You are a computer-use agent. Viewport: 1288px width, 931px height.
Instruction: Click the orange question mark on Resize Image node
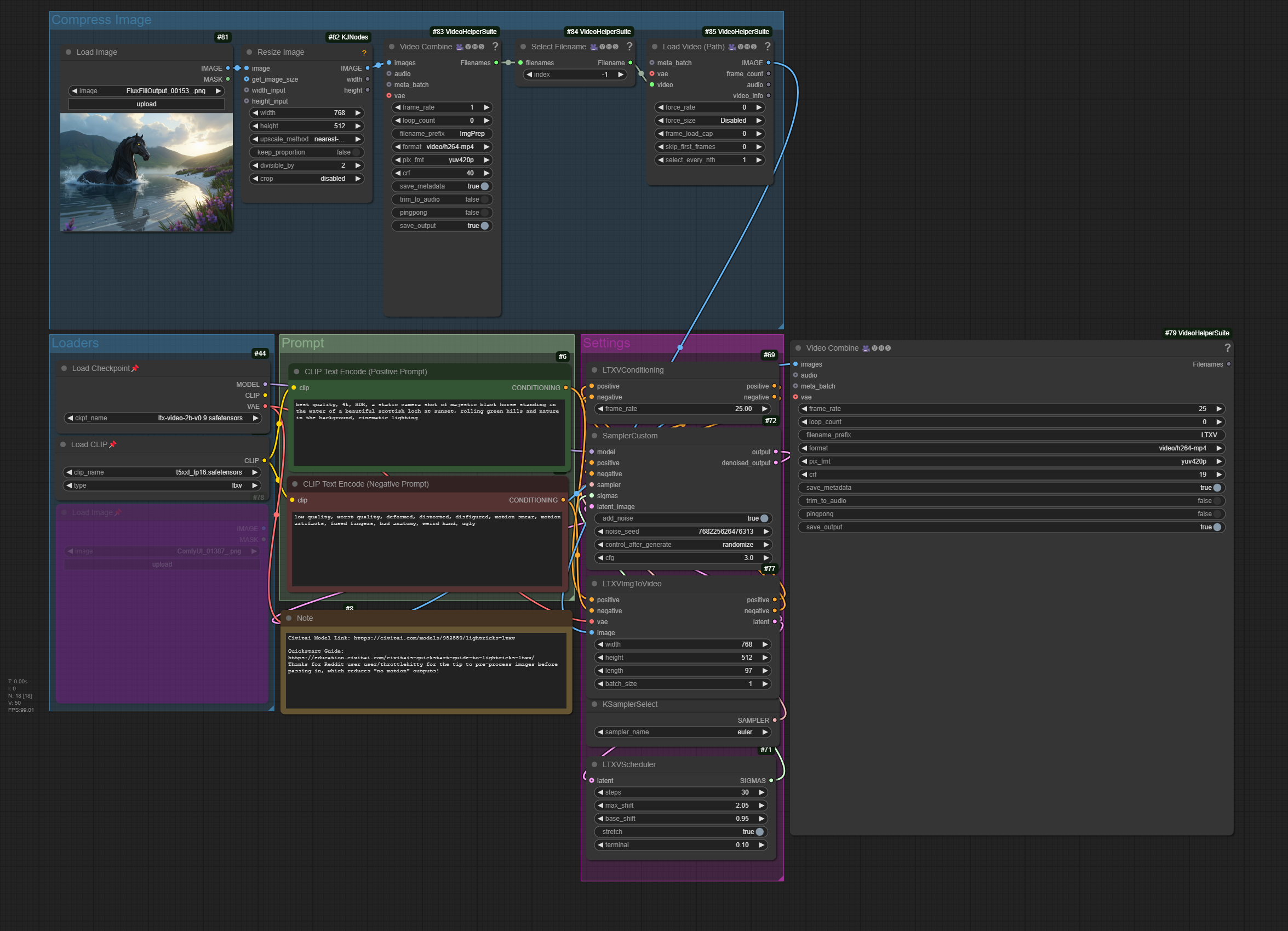click(364, 53)
